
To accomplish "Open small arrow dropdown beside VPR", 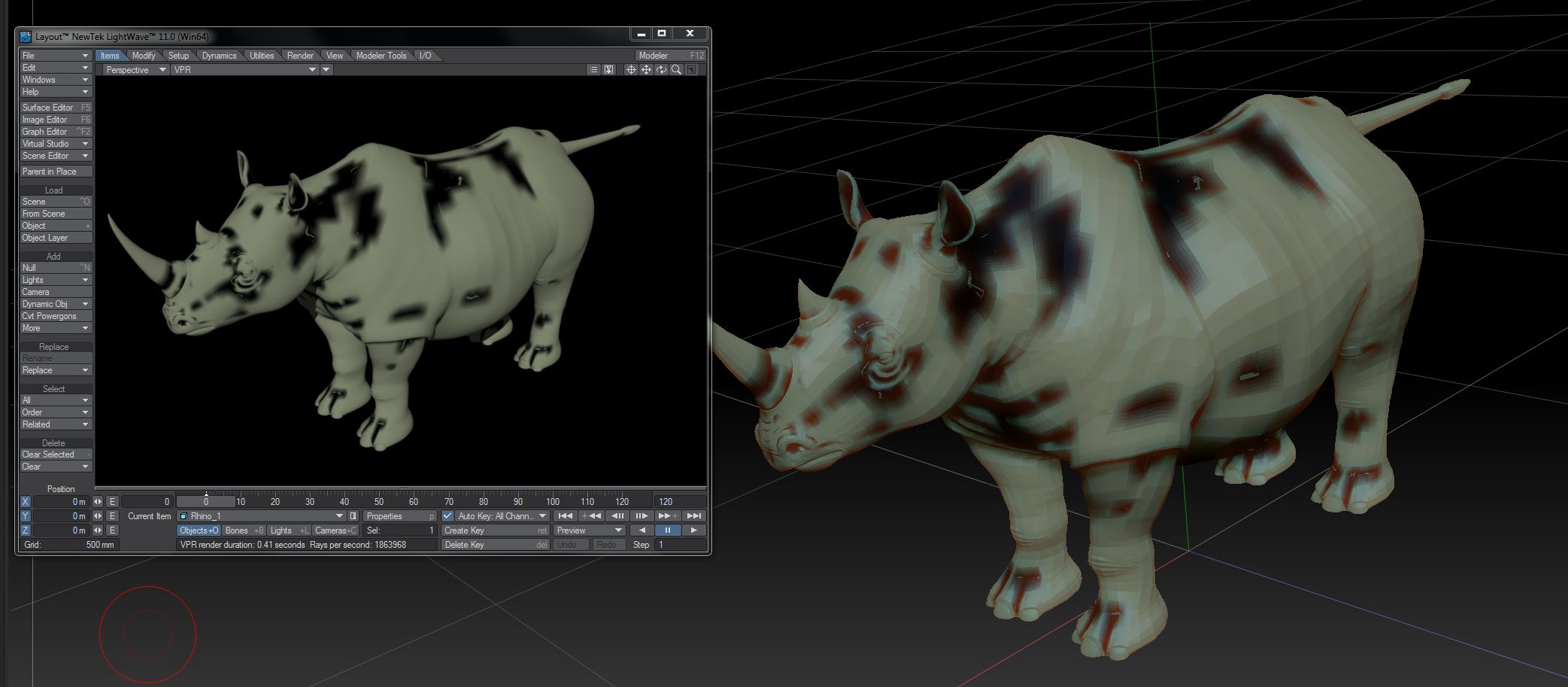I will coord(326,70).
